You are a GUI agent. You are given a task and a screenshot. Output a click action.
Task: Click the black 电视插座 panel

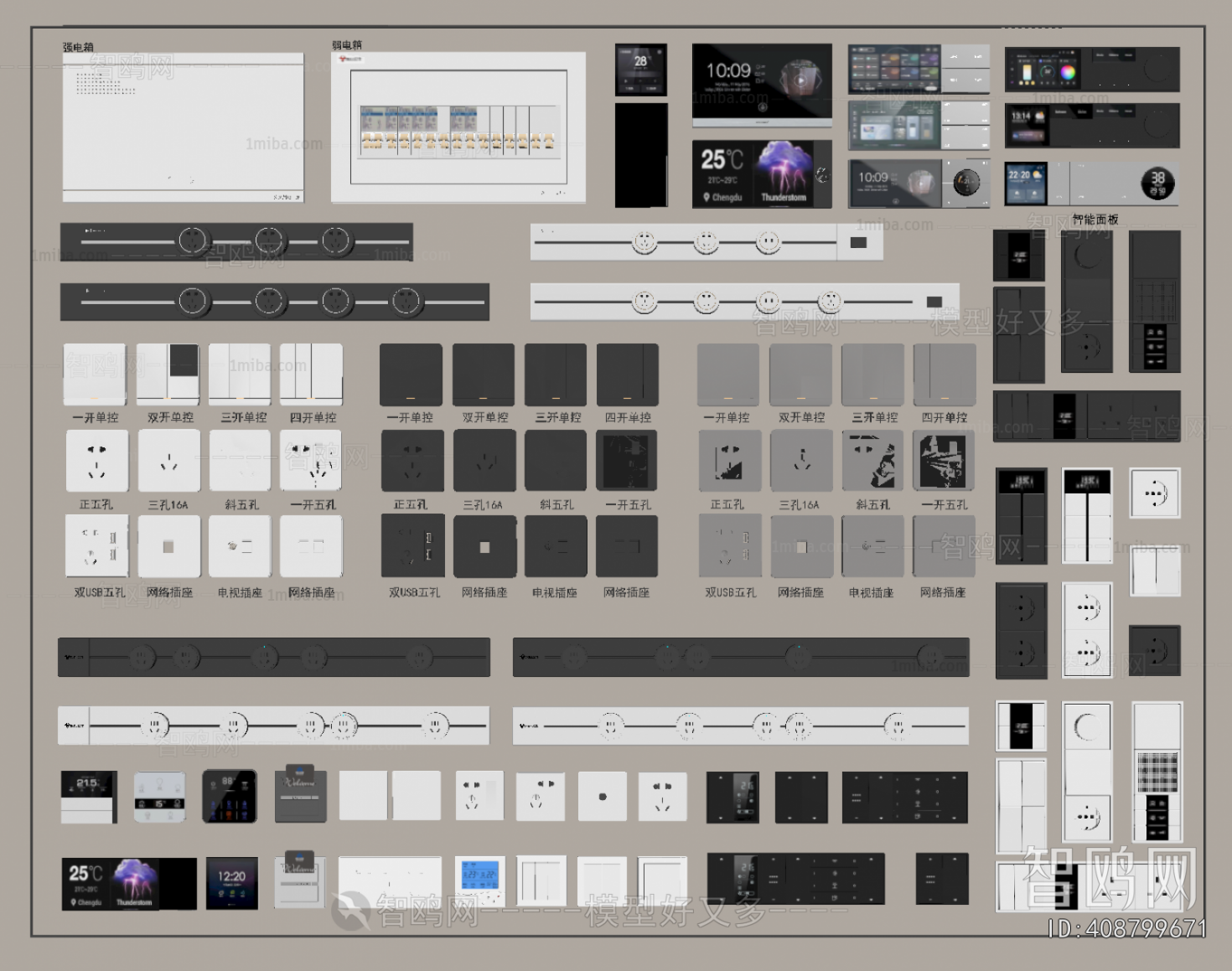tap(556, 547)
